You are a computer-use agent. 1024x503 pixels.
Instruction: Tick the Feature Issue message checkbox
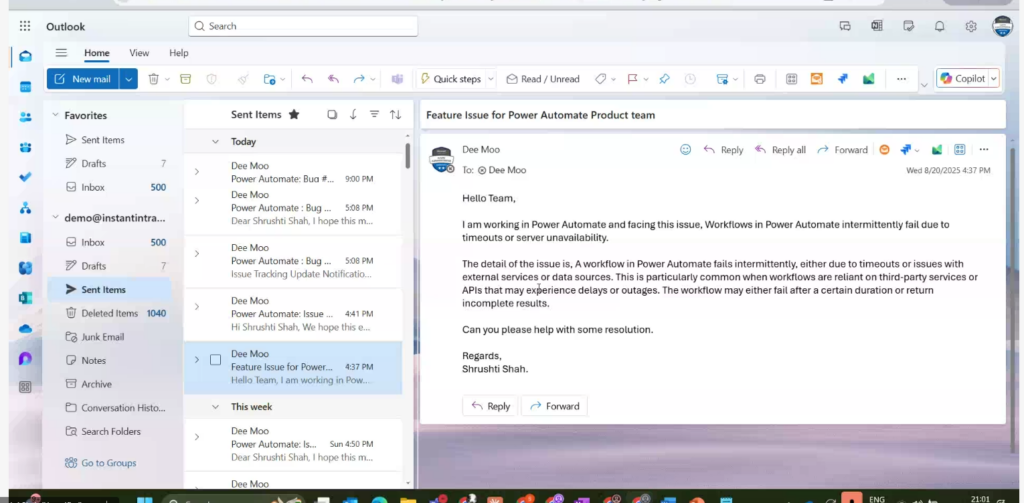(x=216, y=360)
